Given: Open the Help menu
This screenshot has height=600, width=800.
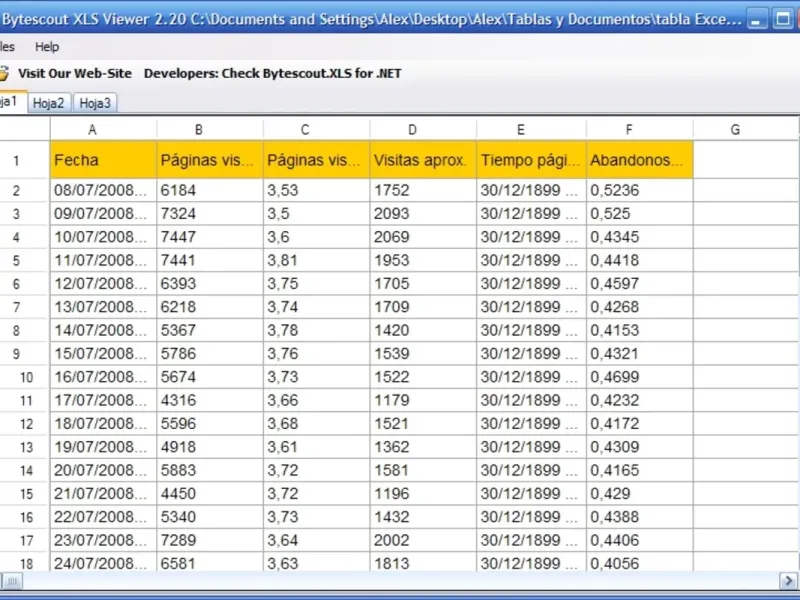Looking at the screenshot, I should (47, 47).
